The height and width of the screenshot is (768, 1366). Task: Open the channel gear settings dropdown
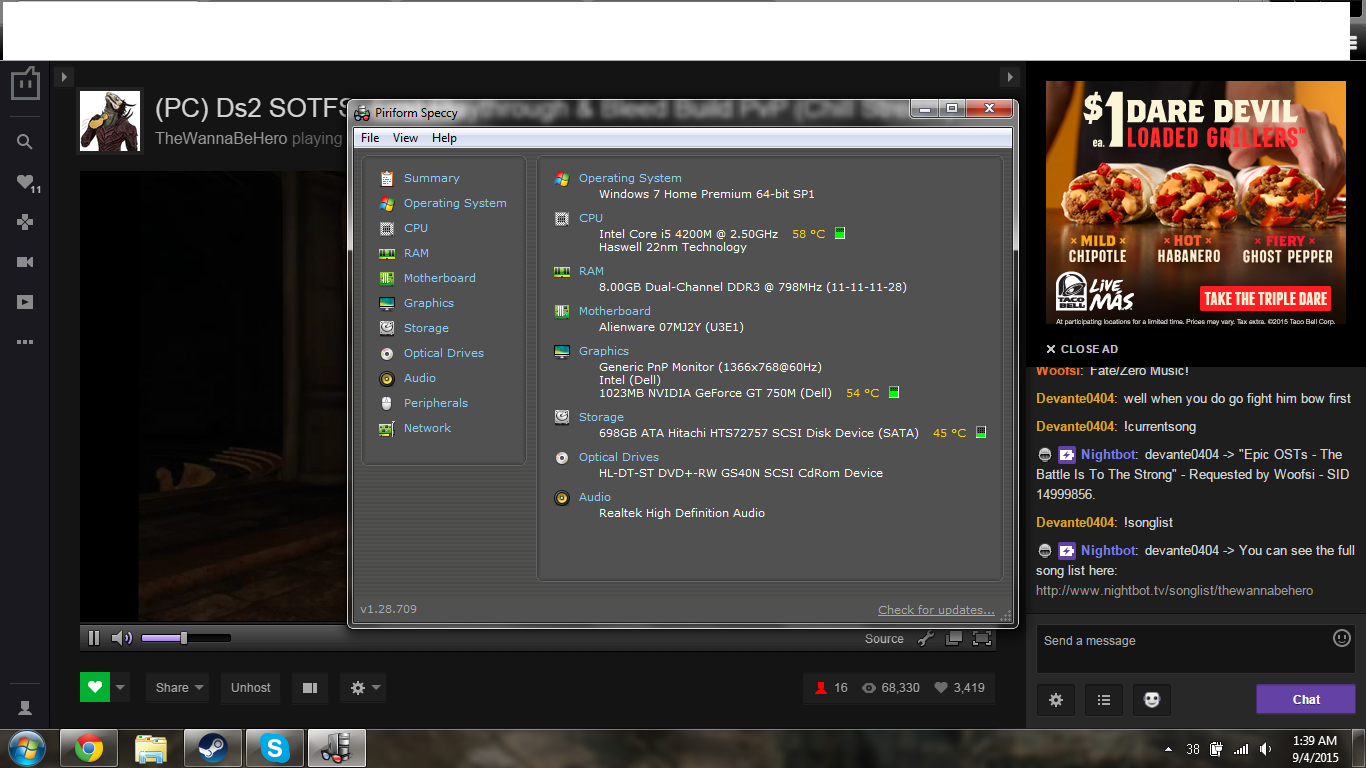[x=362, y=687]
